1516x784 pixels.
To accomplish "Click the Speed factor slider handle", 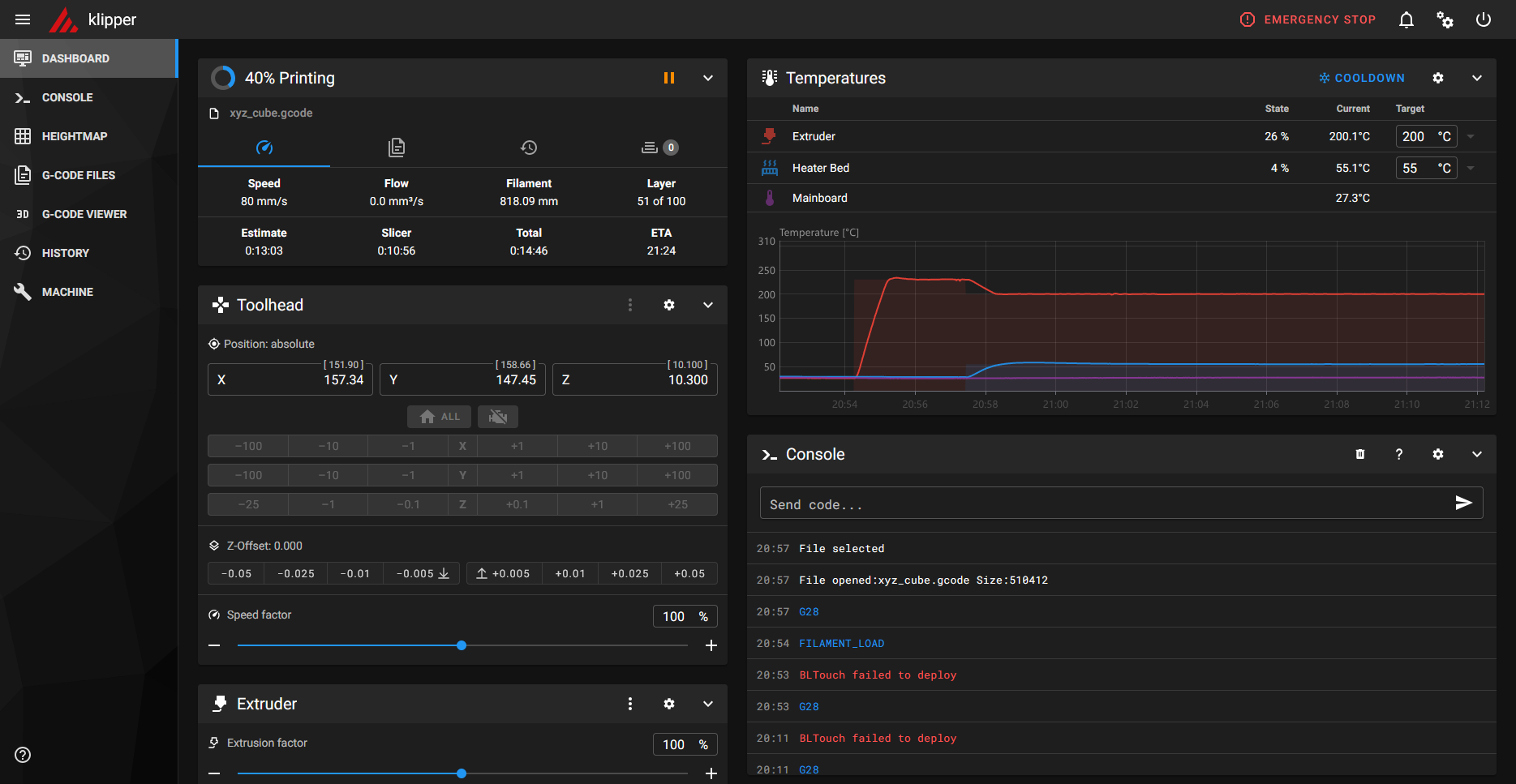I will [462, 645].
